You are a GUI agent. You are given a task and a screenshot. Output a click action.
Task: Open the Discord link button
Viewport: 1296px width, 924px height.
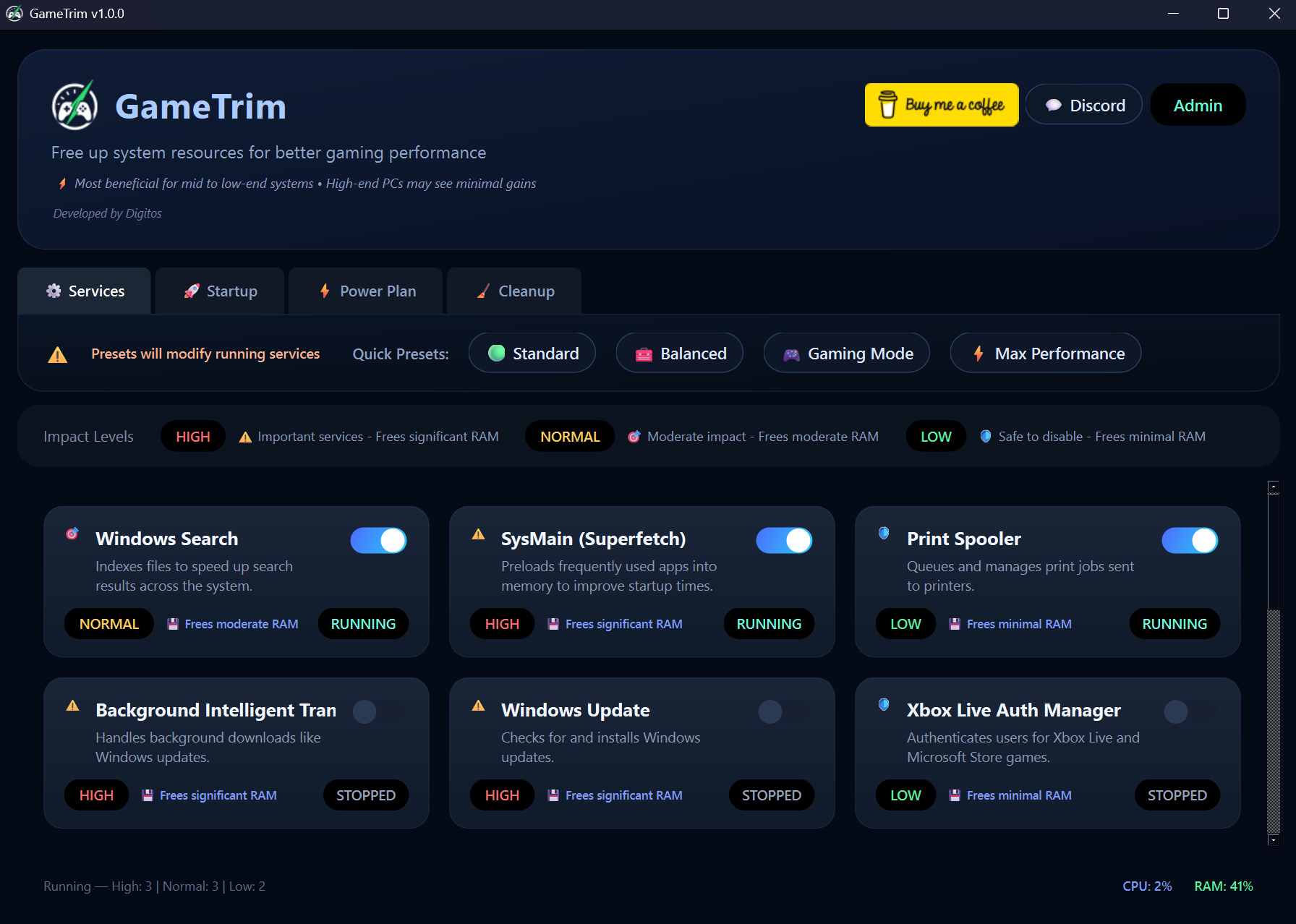(1084, 105)
